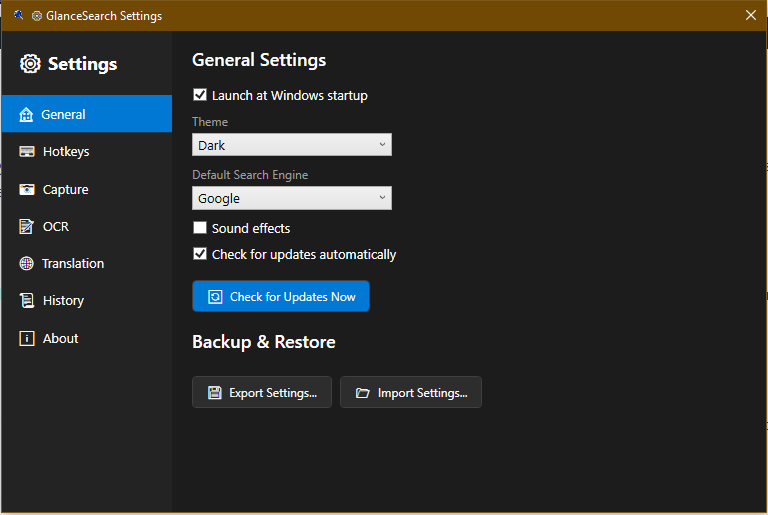This screenshot has width=768, height=515.
Task: Open the About page
Action: (x=87, y=338)
